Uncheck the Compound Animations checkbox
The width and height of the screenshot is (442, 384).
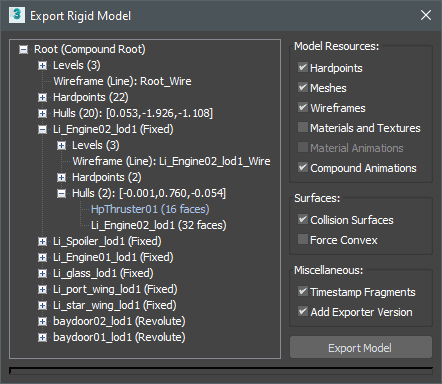303,168
